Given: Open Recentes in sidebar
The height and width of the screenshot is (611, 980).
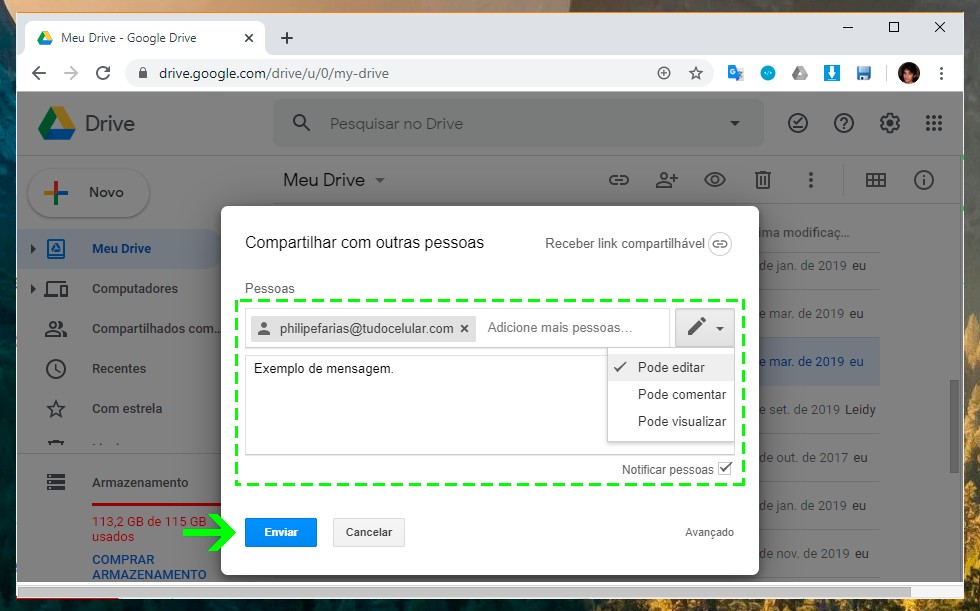Looking at the screenshot, I should (x=120, y=369).
